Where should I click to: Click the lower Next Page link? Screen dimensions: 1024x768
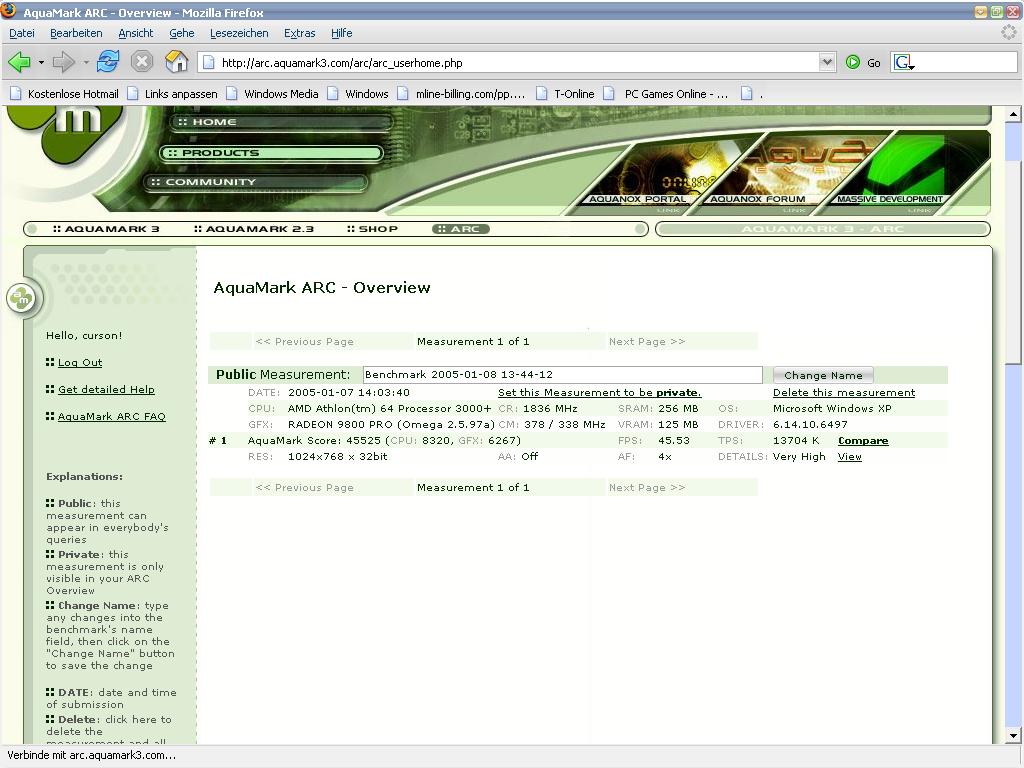[647, 488]
